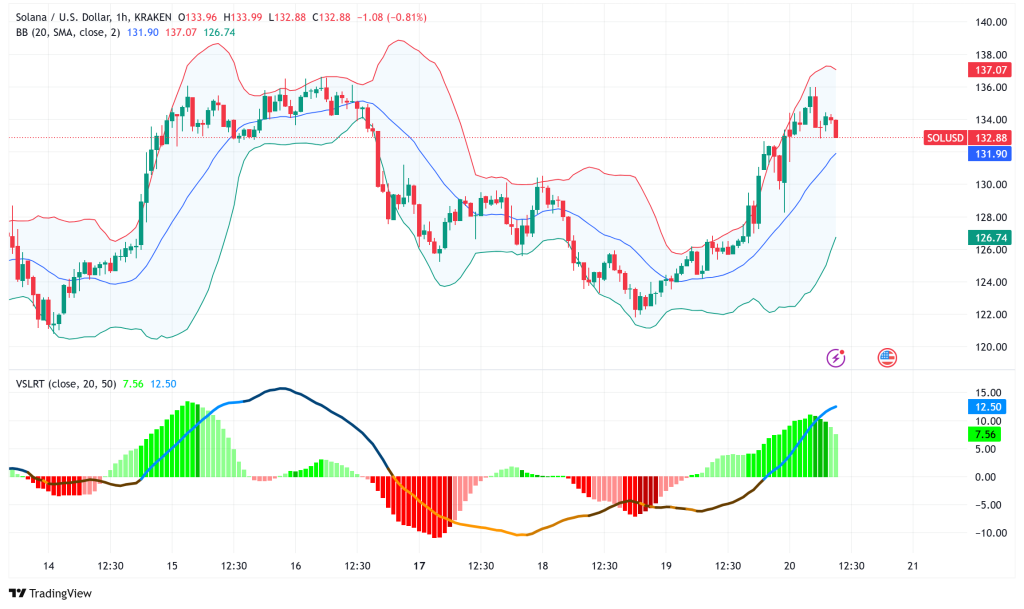Viewport: 1024px width, 609px height.
Task: Click the 130.00 price axis label
Action: click(991, 185)
